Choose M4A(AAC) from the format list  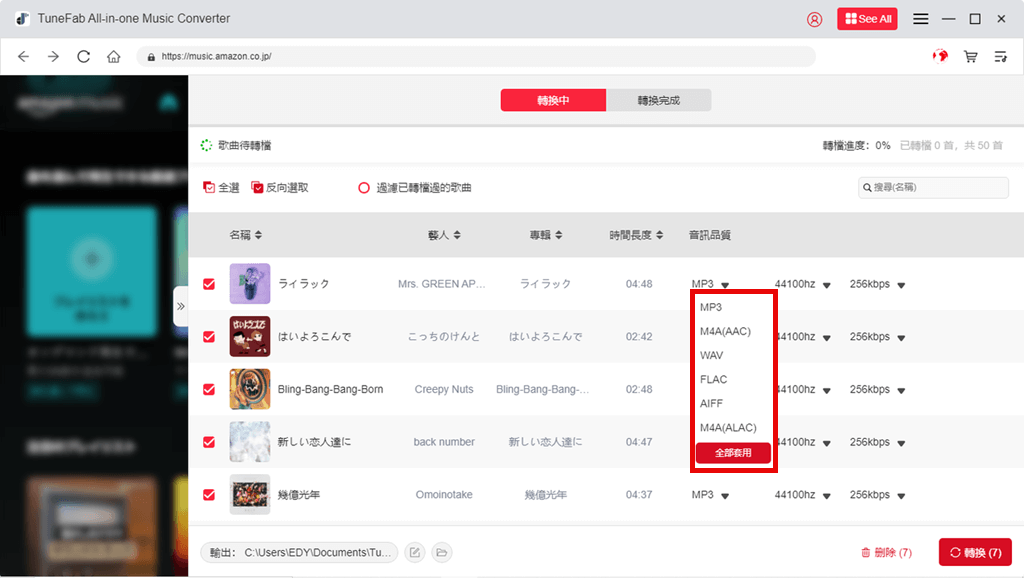[725, 331]
